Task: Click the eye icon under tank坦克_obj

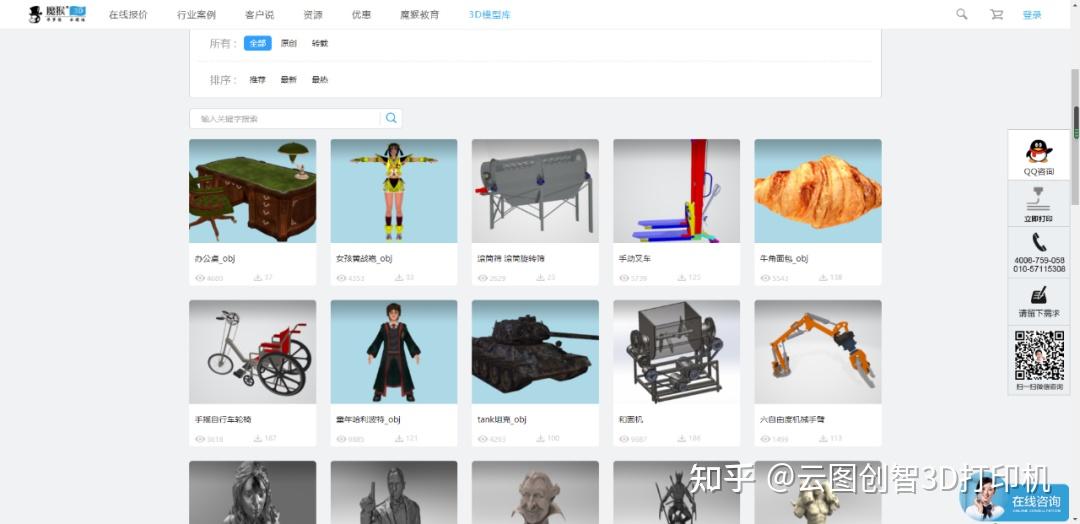Action: click(x=482, y=439)
